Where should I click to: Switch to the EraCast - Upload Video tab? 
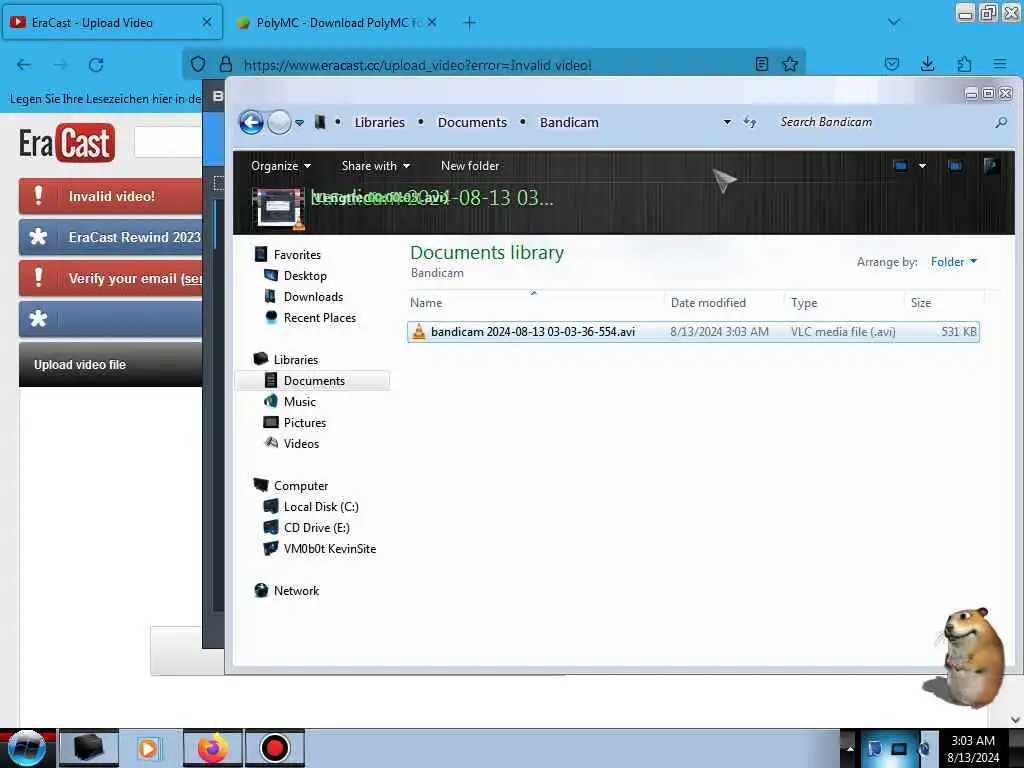click(112, 23)
